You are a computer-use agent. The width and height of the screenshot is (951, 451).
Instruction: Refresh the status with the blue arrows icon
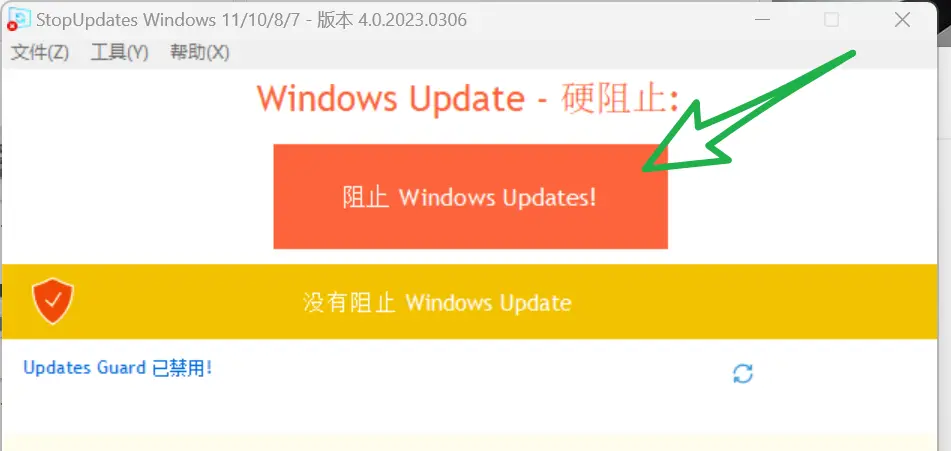tap(743, 373)
